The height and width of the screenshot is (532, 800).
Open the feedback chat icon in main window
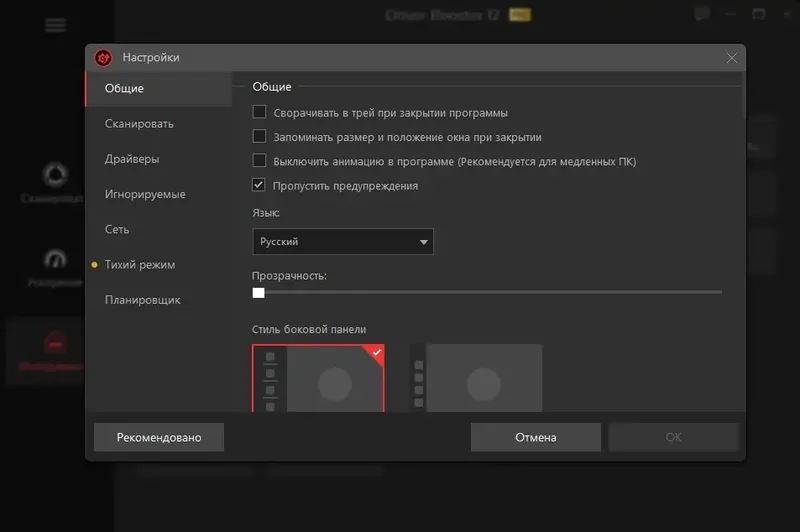click(702, 14)
